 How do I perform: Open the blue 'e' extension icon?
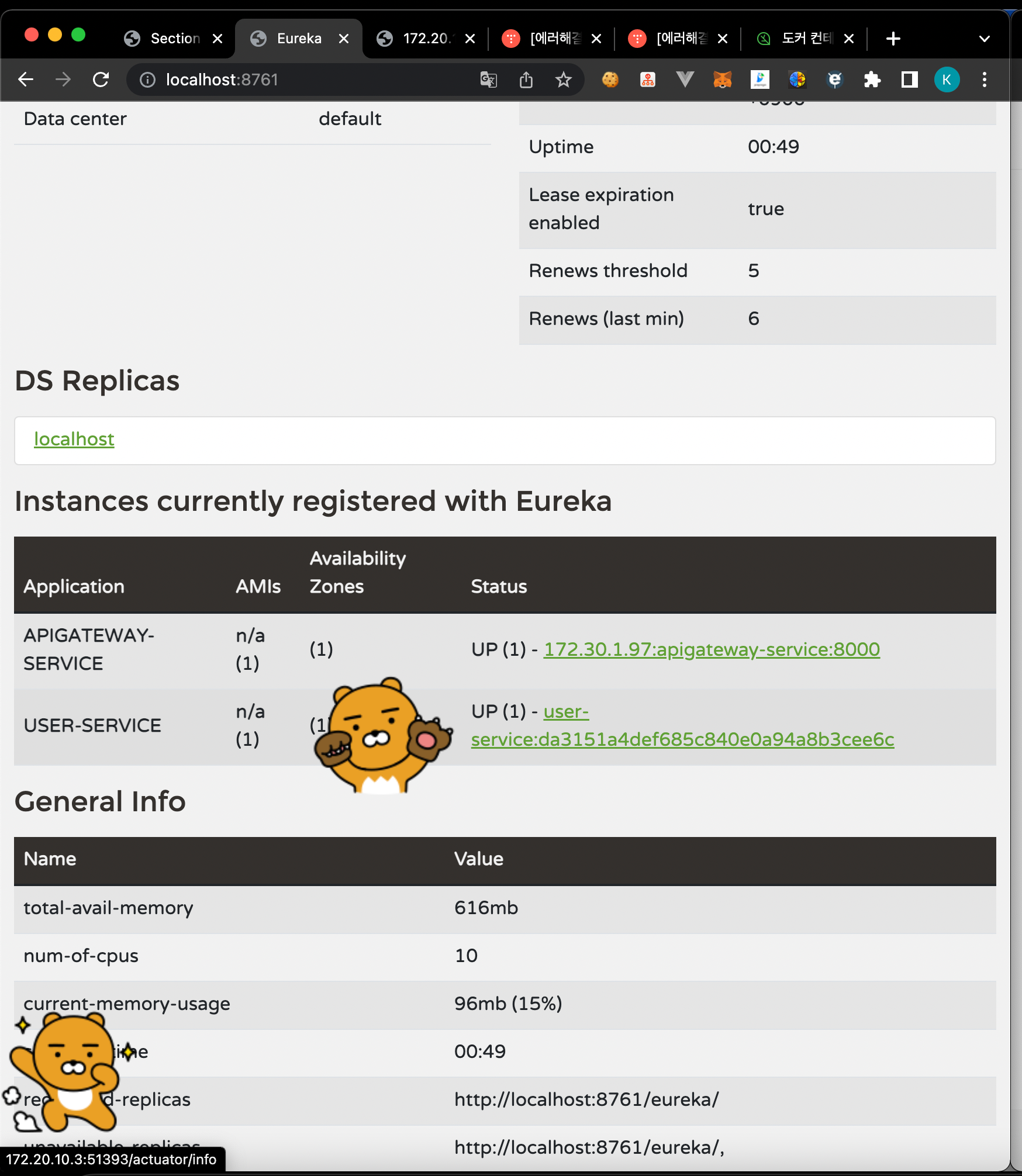[835, 79]
